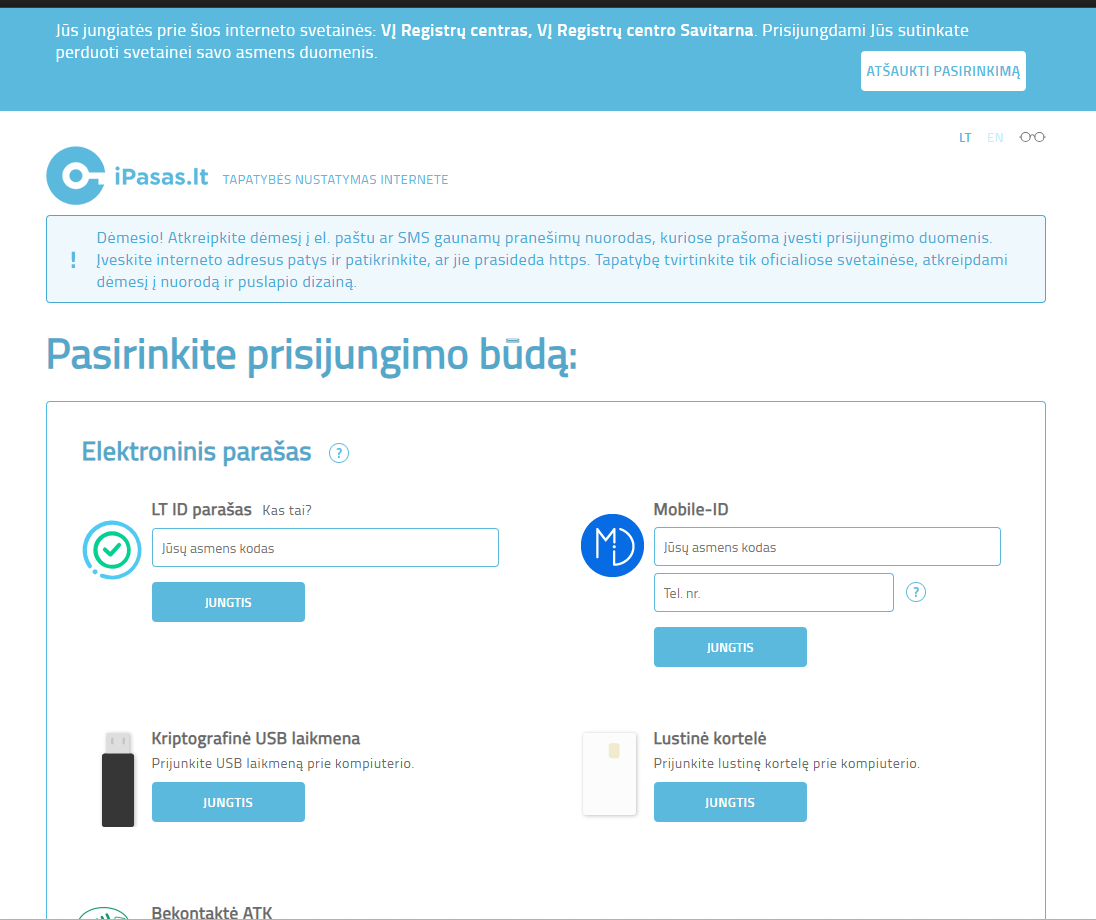1096x920 pixels.
Task: Click the iPasas.lt brand text
Action: (161, 177)
